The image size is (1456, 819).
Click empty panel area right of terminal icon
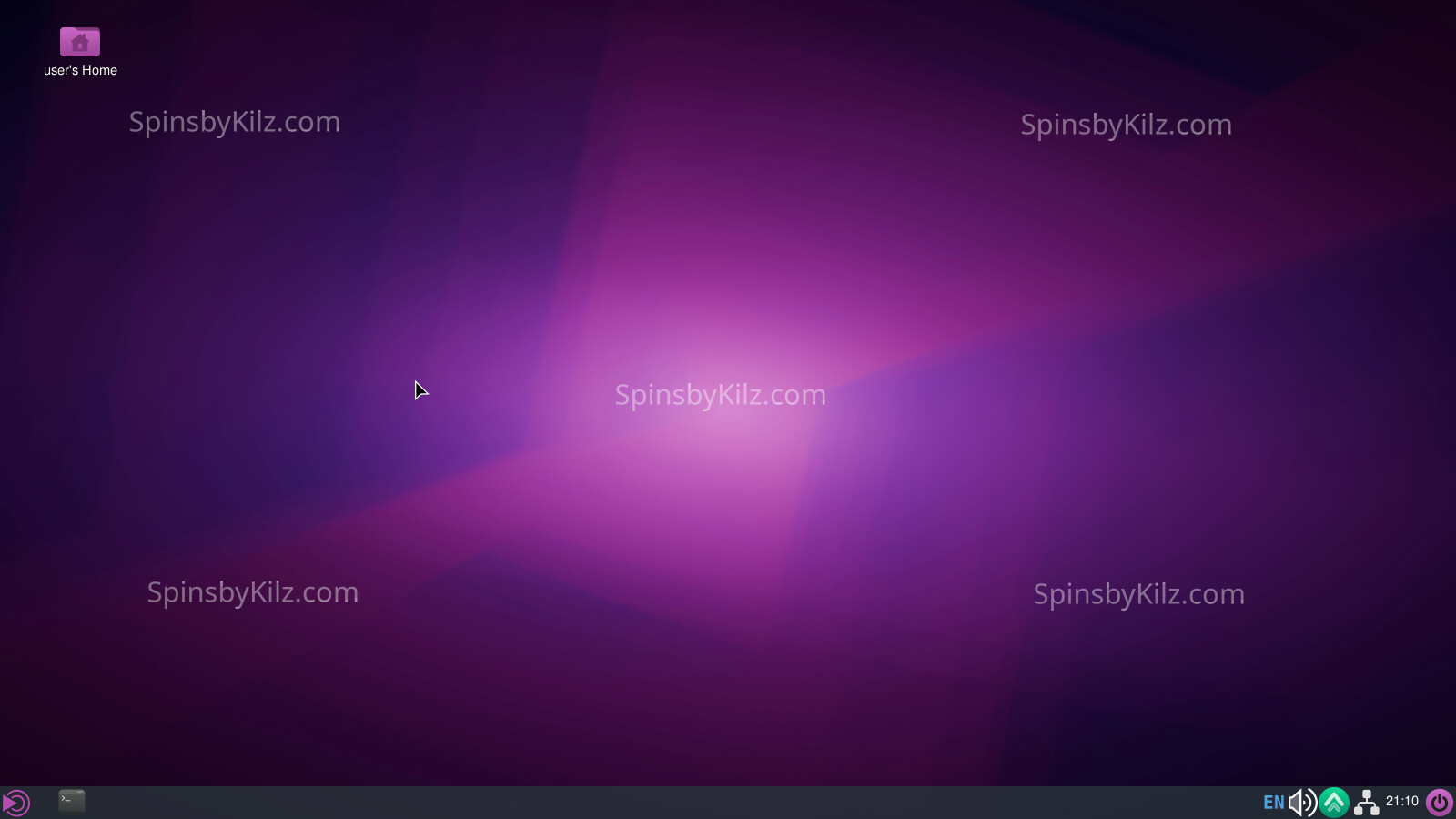[x=364, y=803]
